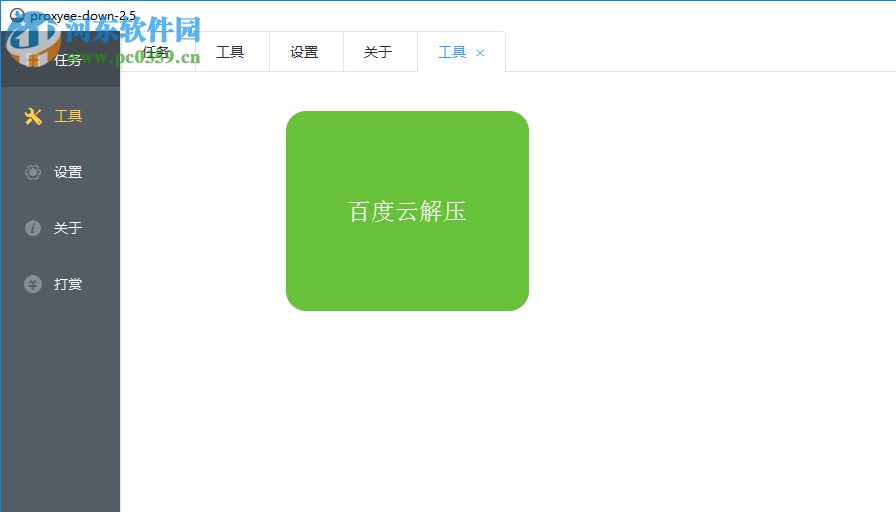Click the 设置 gear icon in sidebar

point(33,172)
